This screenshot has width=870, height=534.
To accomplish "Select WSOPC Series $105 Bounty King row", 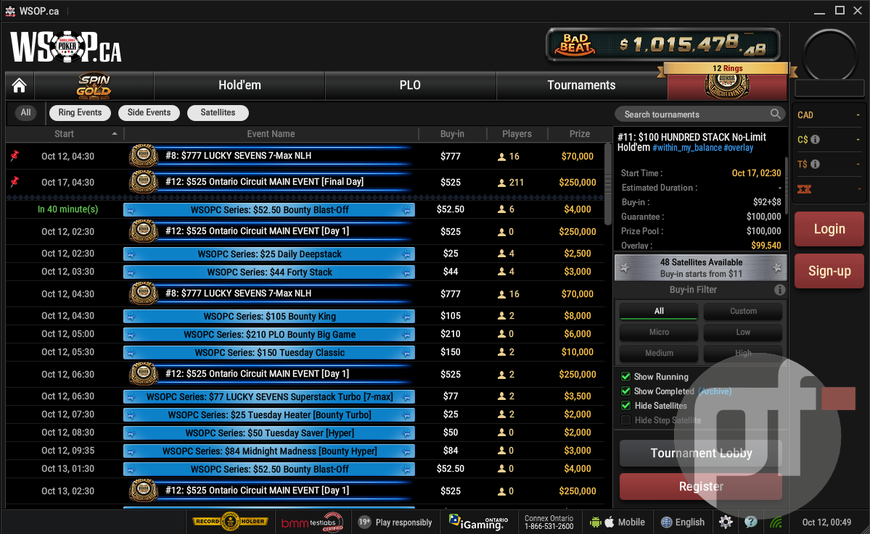I will 305,316.
